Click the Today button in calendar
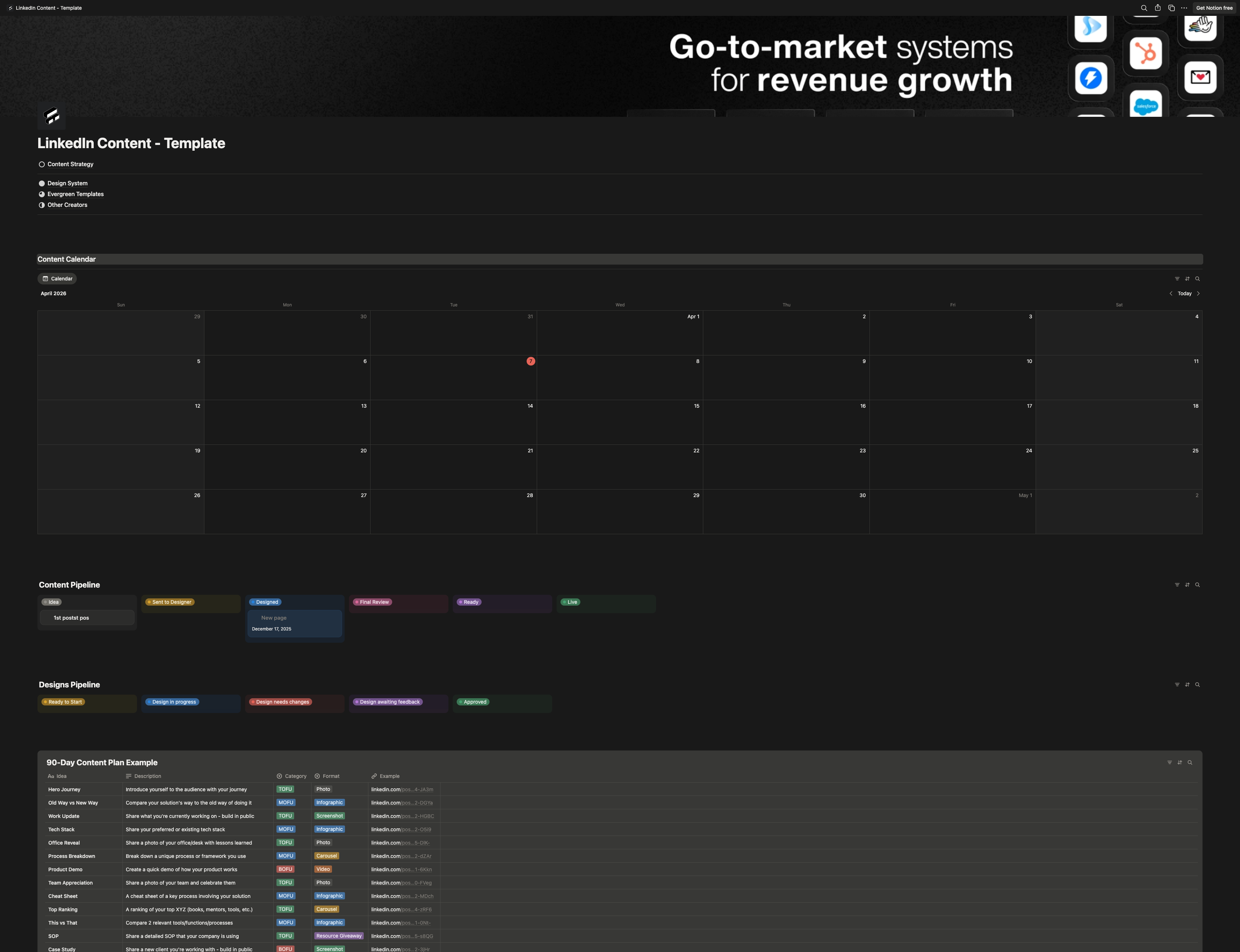 1184,293
